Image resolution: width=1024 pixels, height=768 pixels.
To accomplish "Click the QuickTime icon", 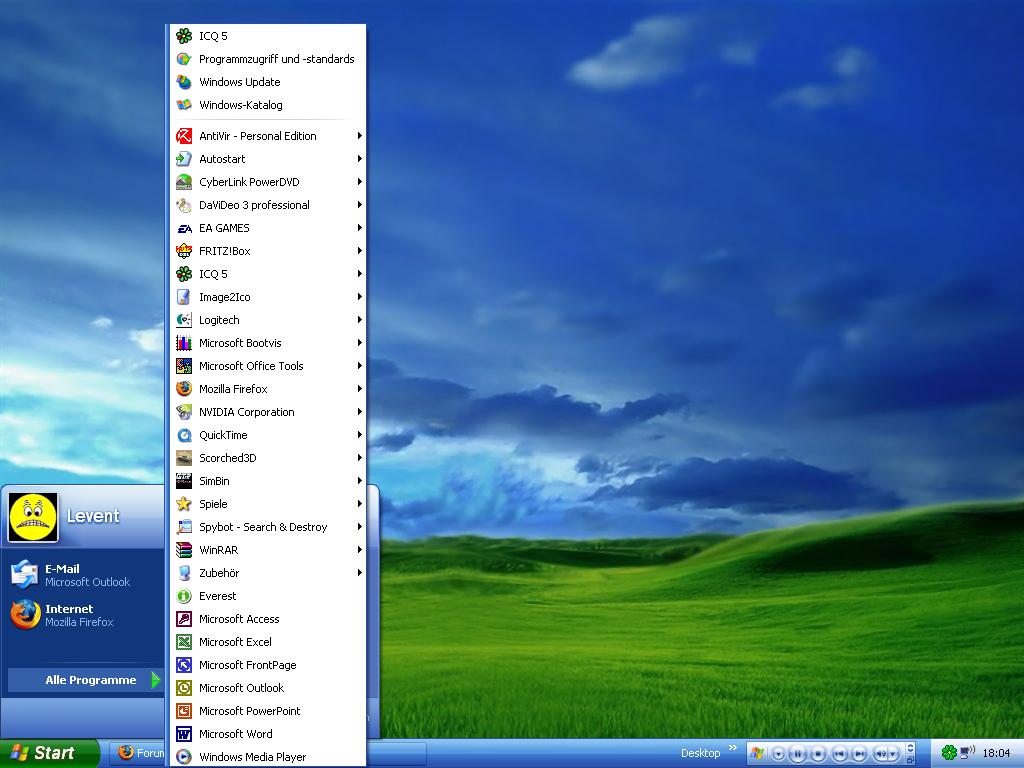I will [x=184, y=435].
